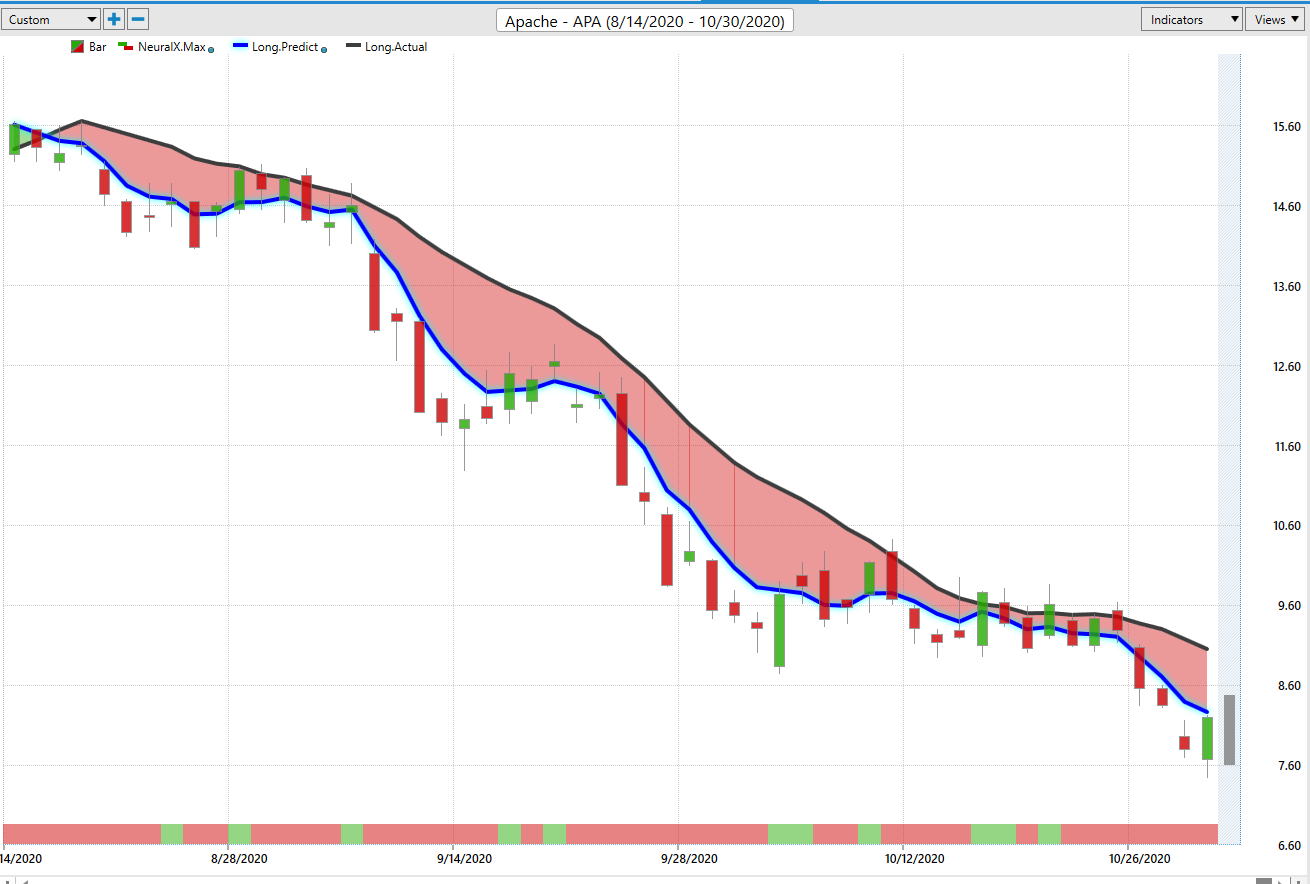This screenshot has height=884, width=1310.
Task: Click the horizontal scrollbar thumb at bottom
Action: (x=1264, y=880)
